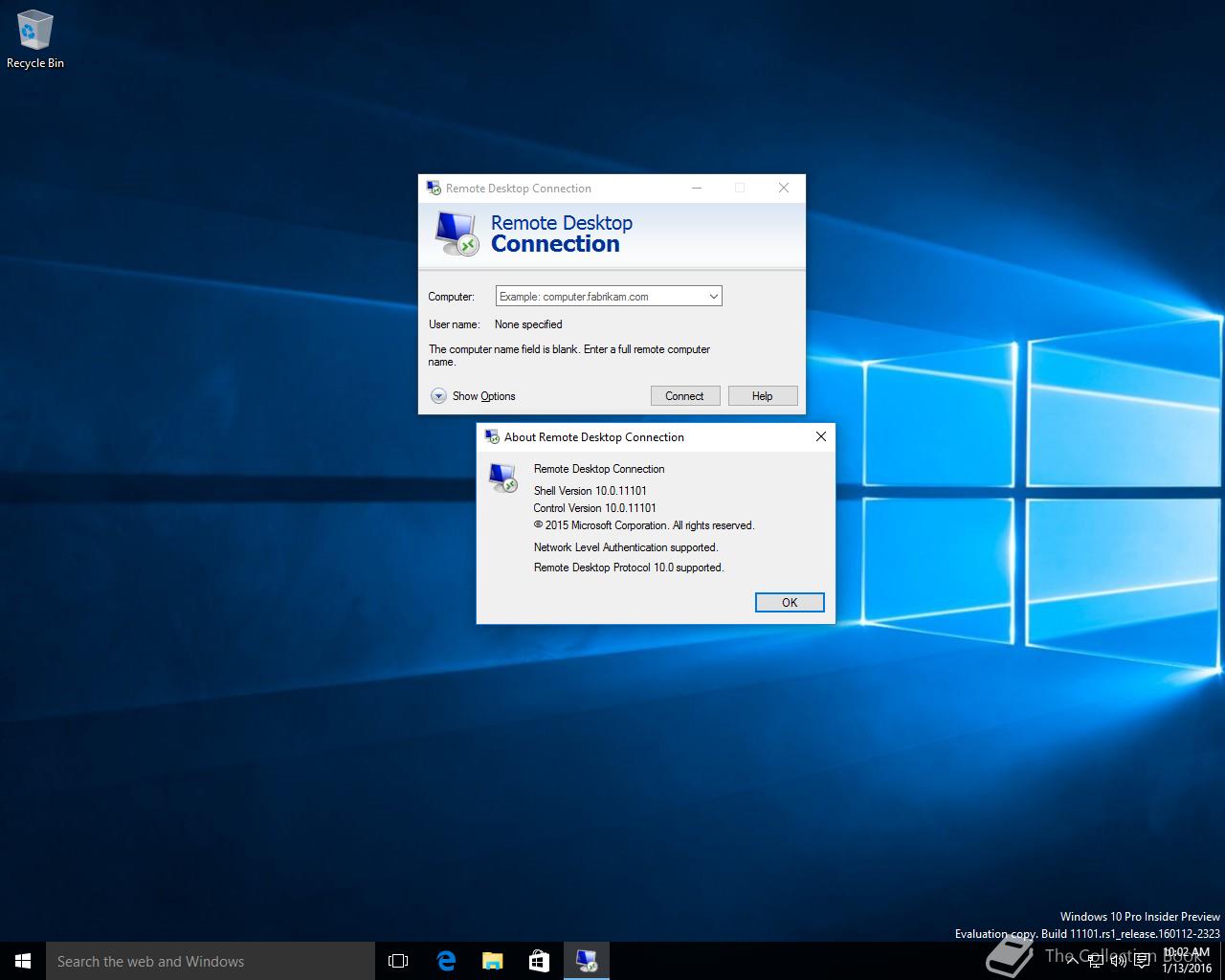Click 'Remote Desktop Protocol 10.0 supported.' text
Image resolution: width=1225 pixels, height=980 pixels.
tap(629, 568)
